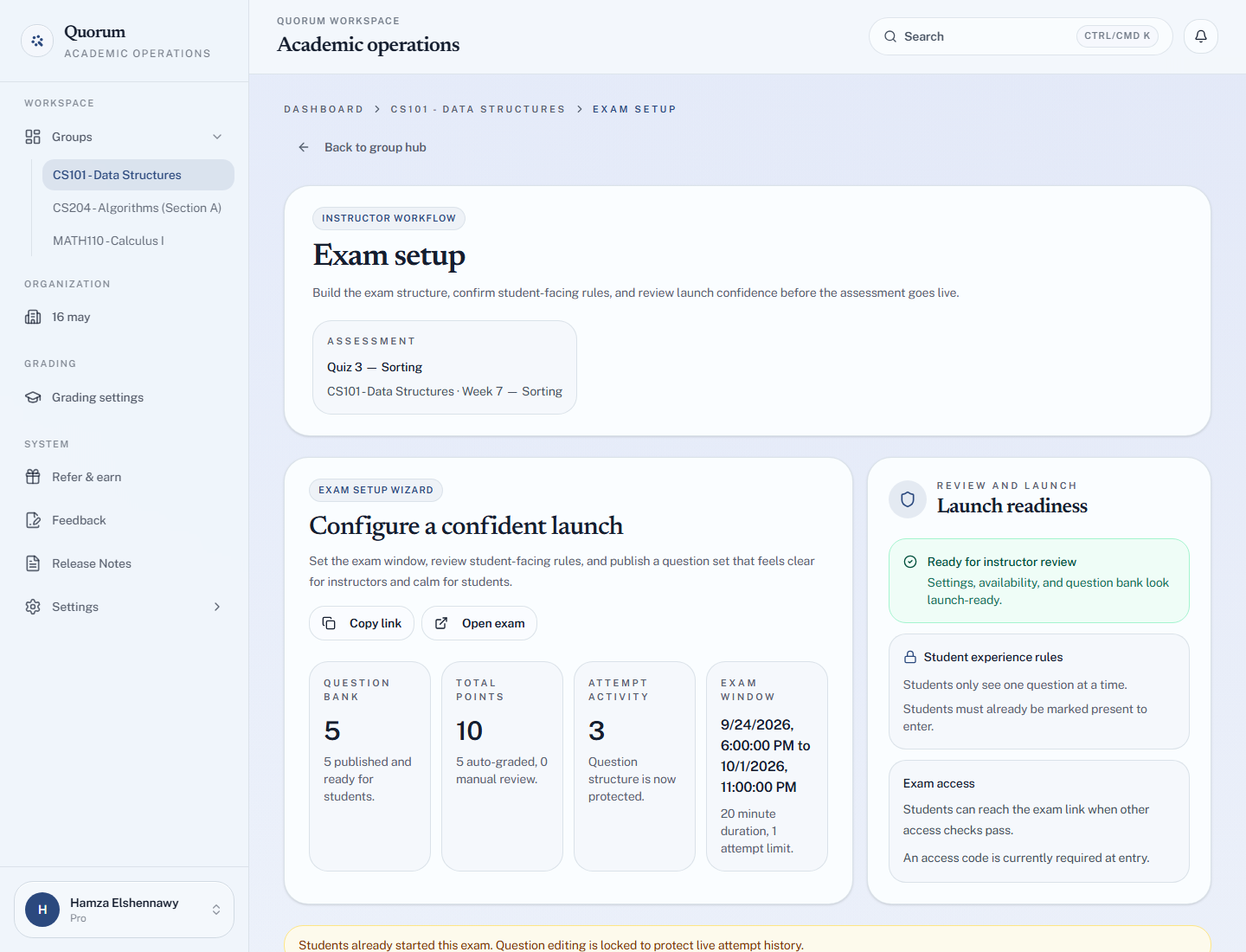The width and height of the screenshot is (1246, 952).
Task: Click the Student experience rules card
Action: tap(1039, 691)
